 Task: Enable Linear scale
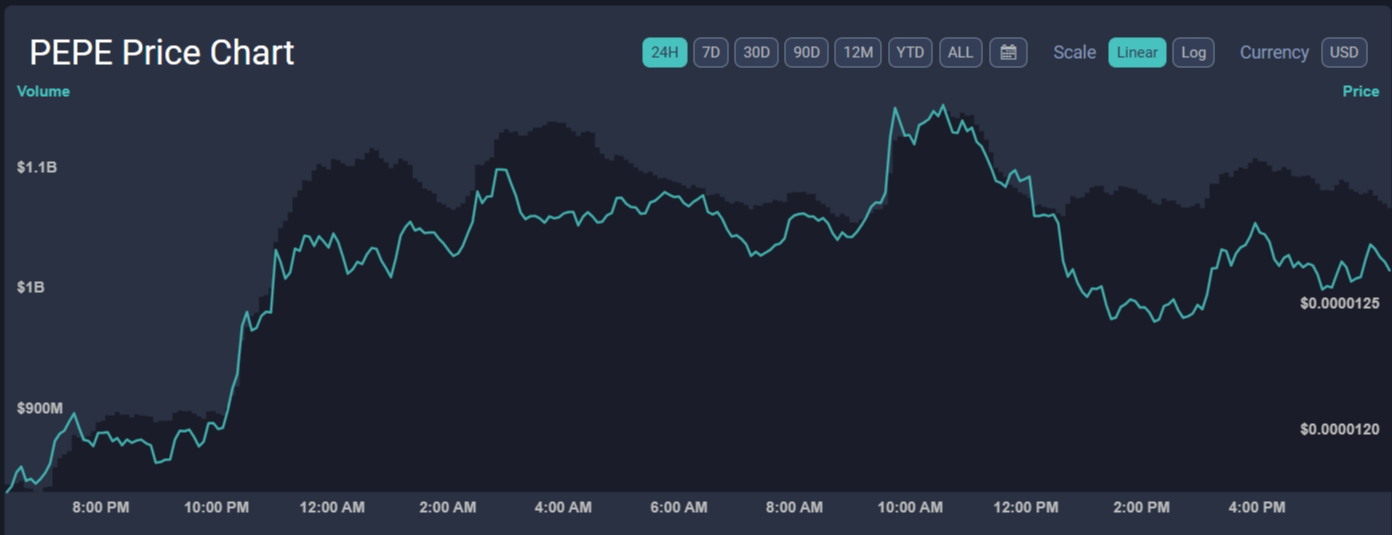pos(1136,53)
